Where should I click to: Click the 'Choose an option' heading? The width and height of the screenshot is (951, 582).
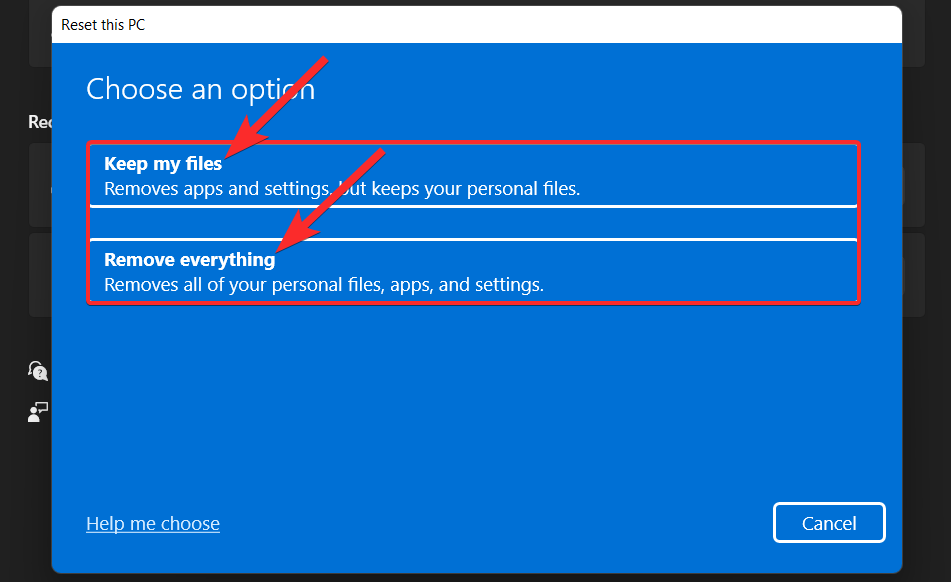click(200, 89)
